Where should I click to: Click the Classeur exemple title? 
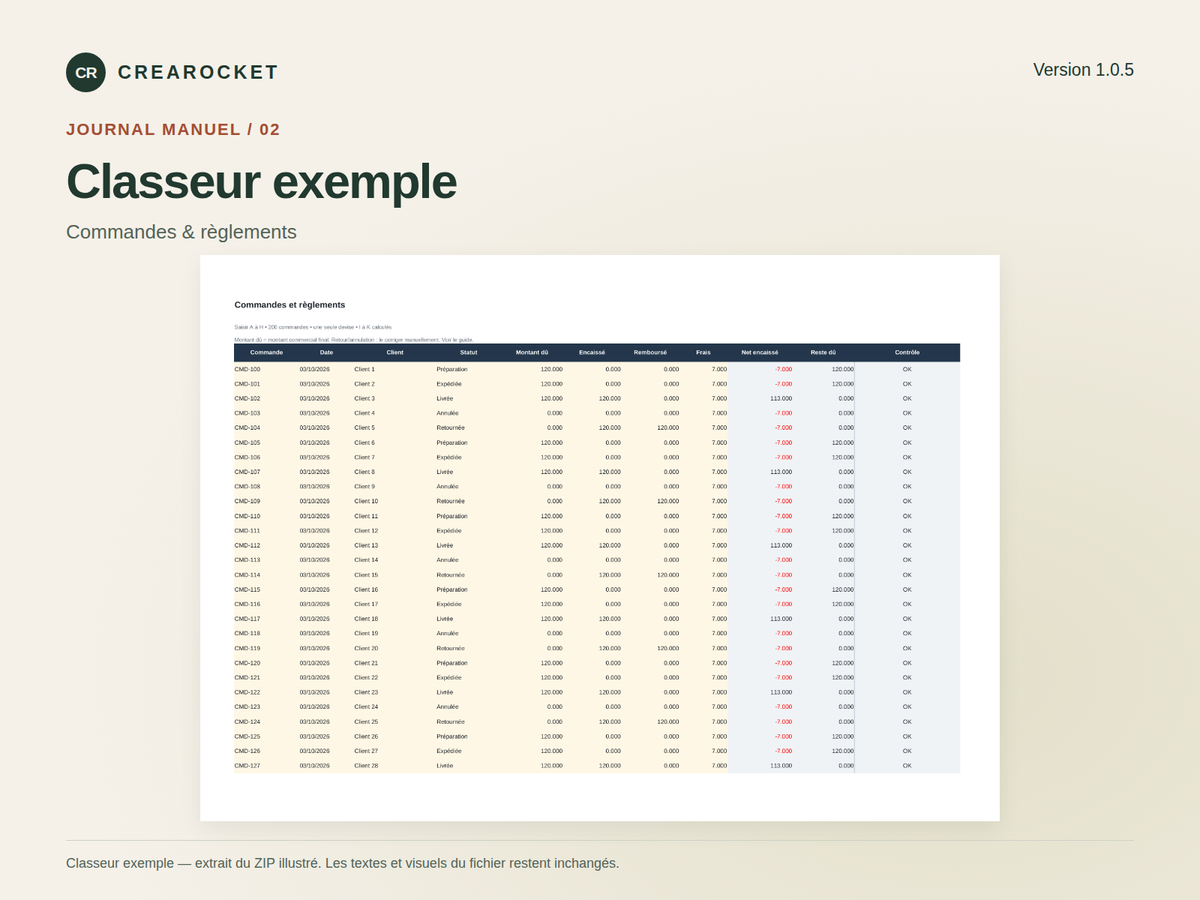point(261,181)
